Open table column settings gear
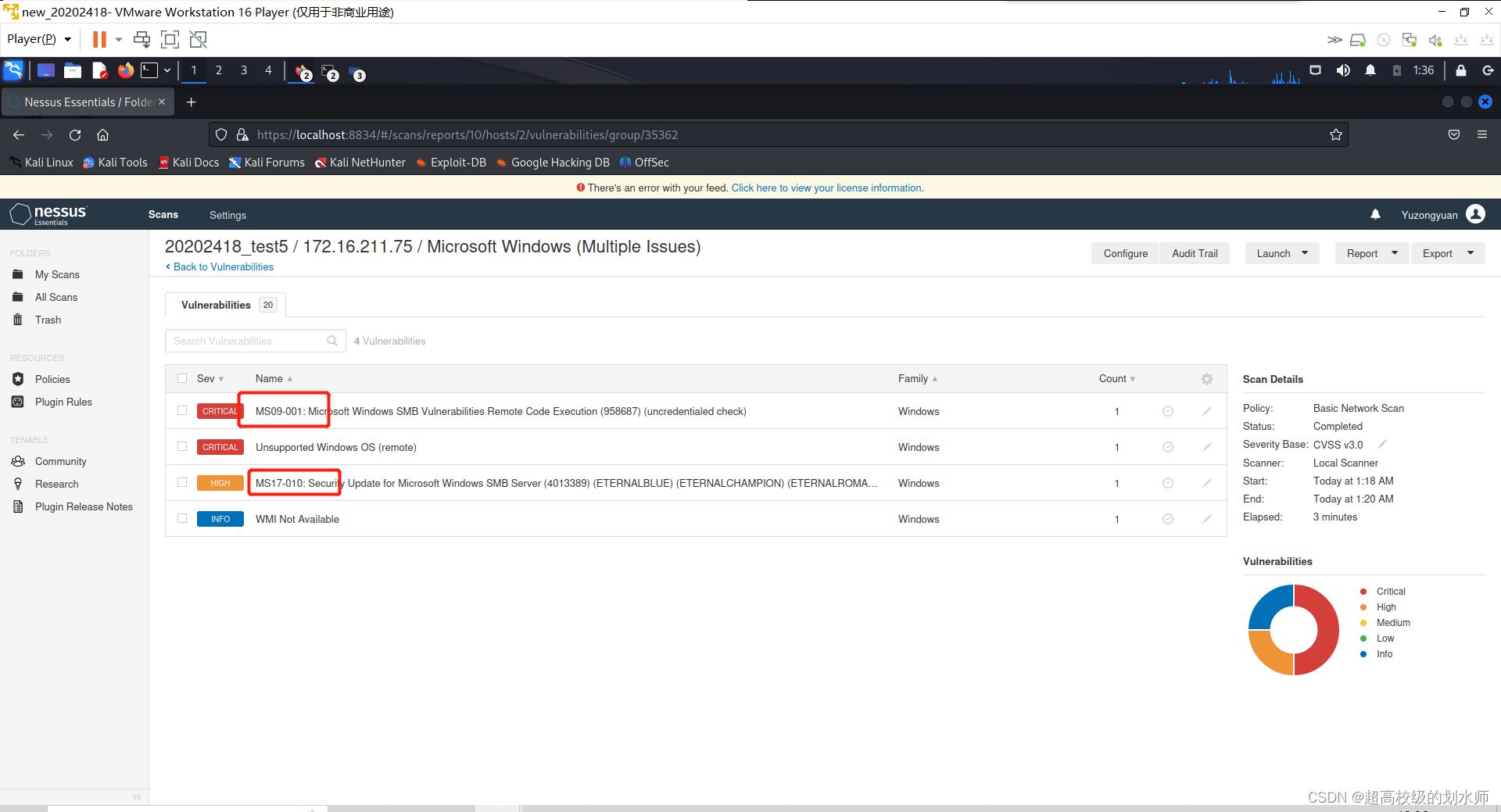 pyautogui.click(x=1207, y=379)
